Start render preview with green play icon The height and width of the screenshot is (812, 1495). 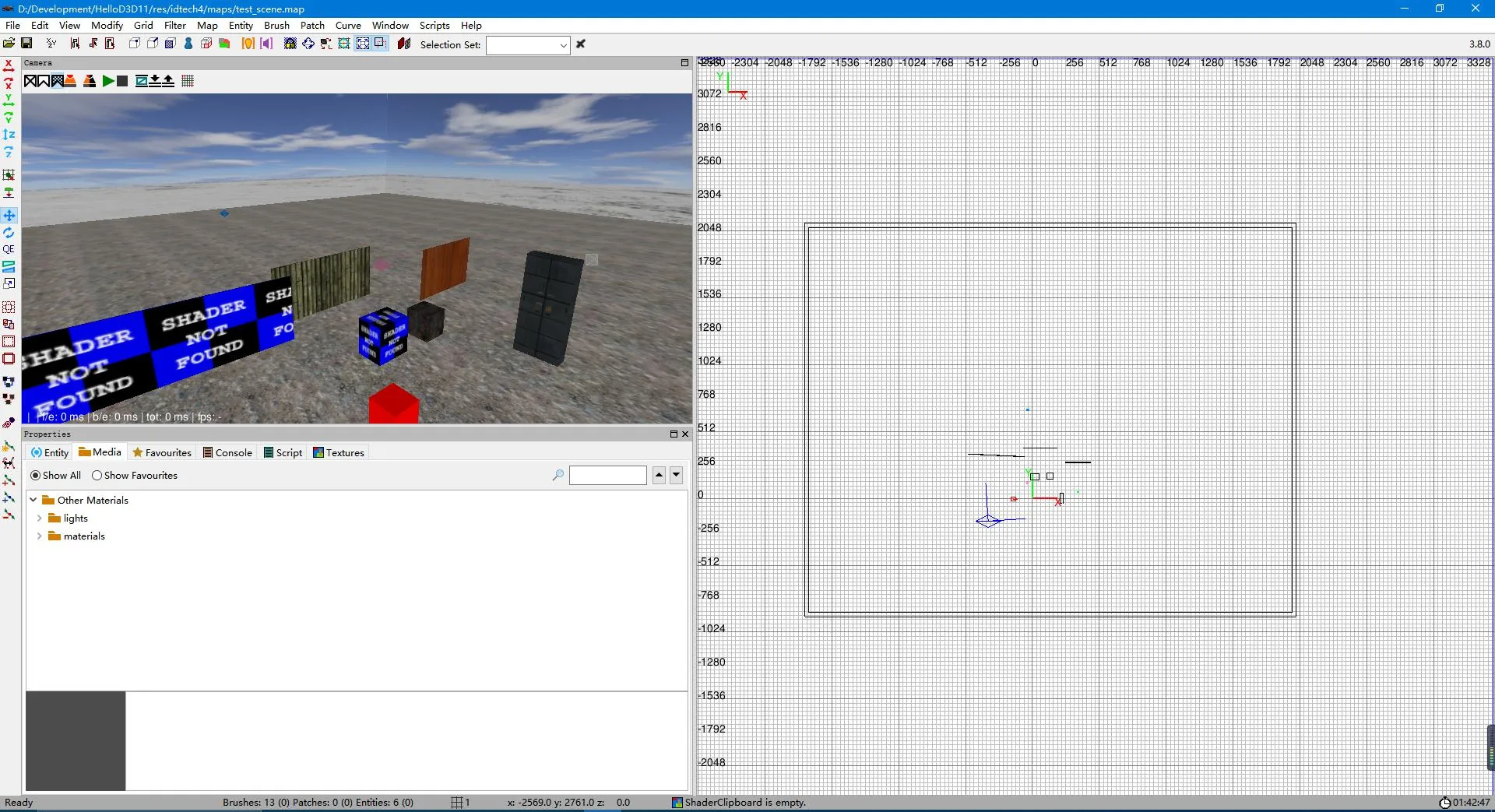(108, 81)
